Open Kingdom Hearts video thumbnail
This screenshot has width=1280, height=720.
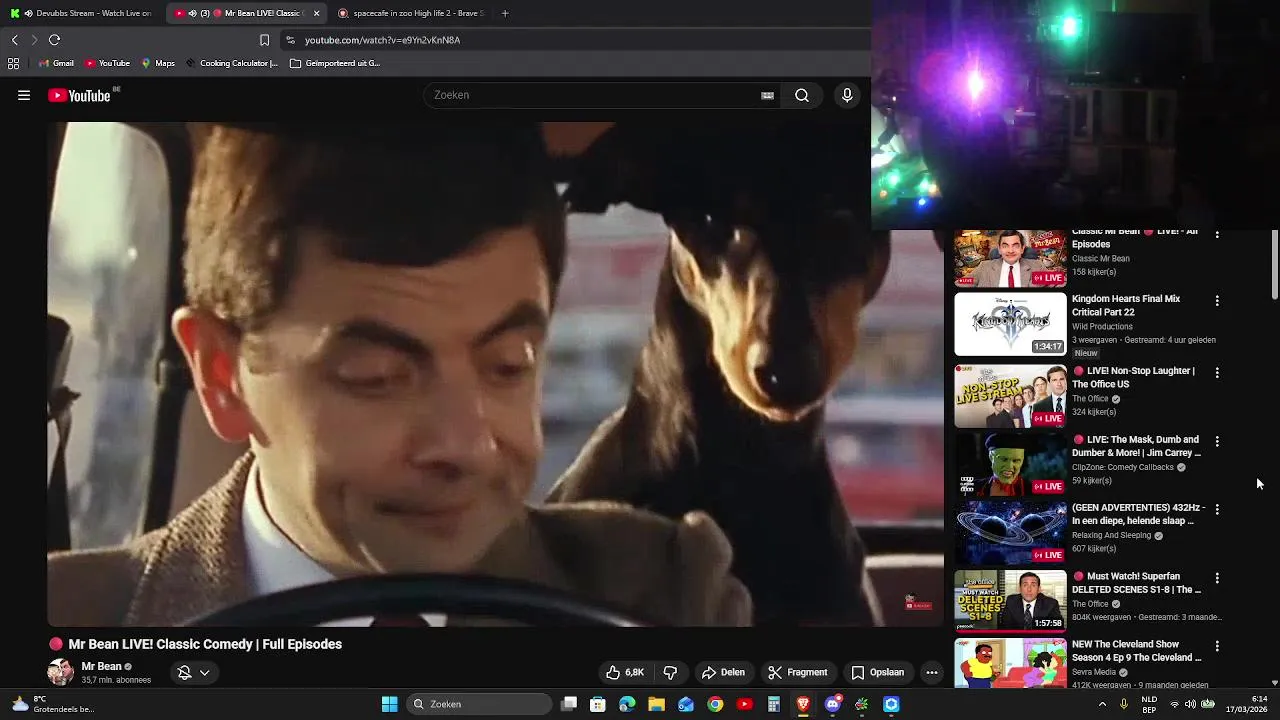pos(1010,324)
